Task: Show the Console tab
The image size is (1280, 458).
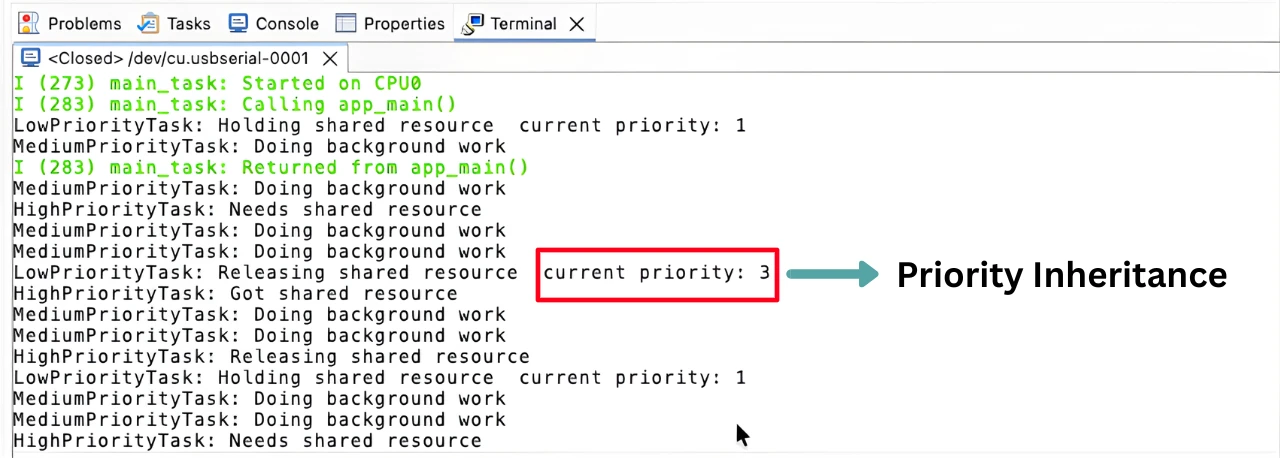Action: [287, 23]
